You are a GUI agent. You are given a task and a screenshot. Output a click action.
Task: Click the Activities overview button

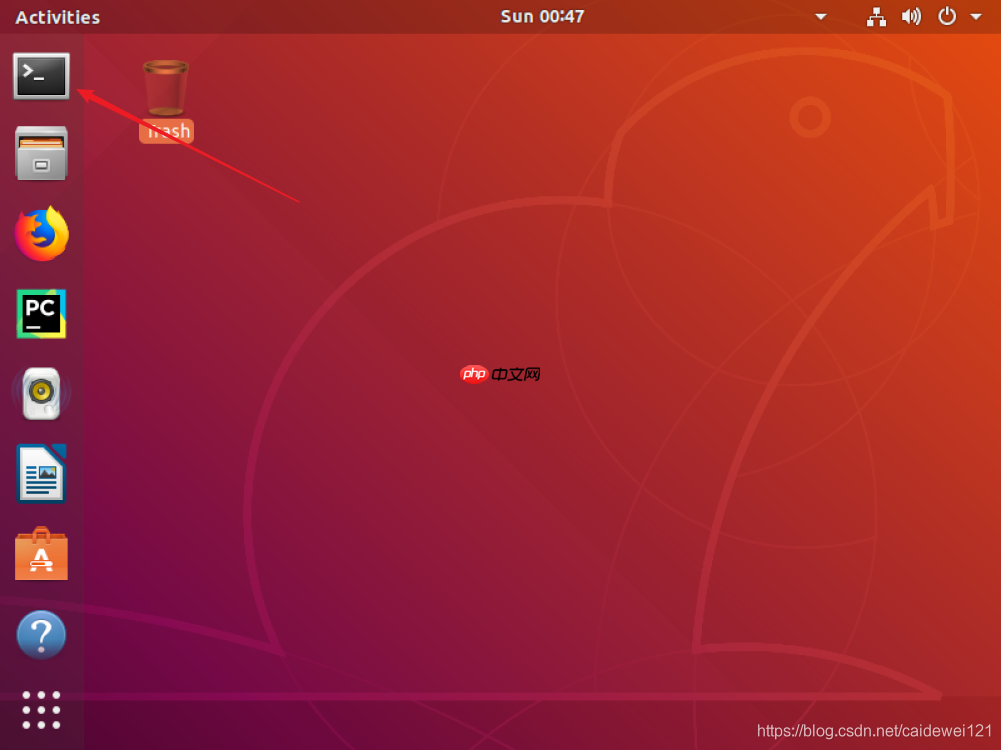pyautogui.click(x=57, y=17)
